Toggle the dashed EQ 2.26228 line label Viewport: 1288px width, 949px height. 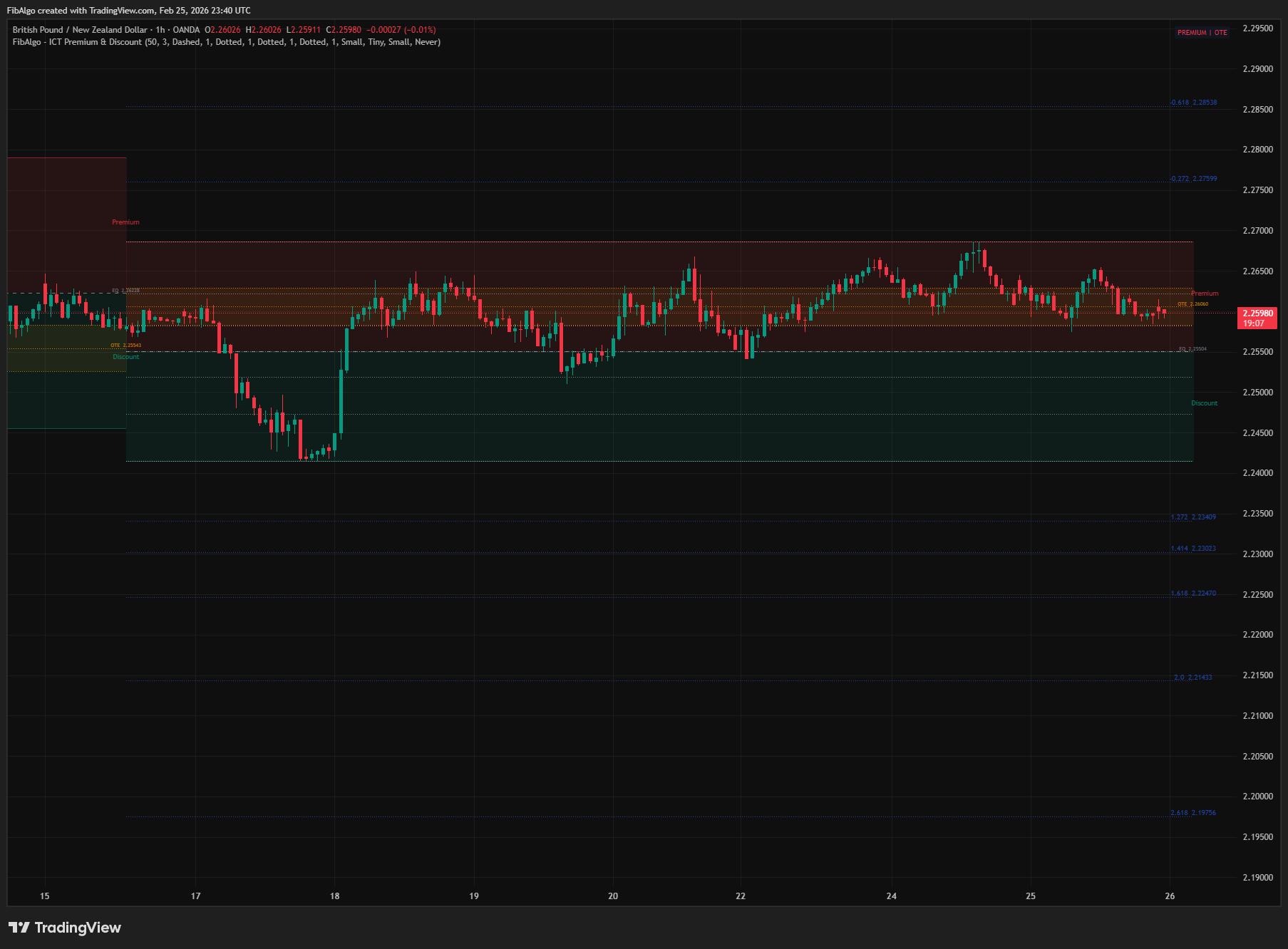pos(125,291)
